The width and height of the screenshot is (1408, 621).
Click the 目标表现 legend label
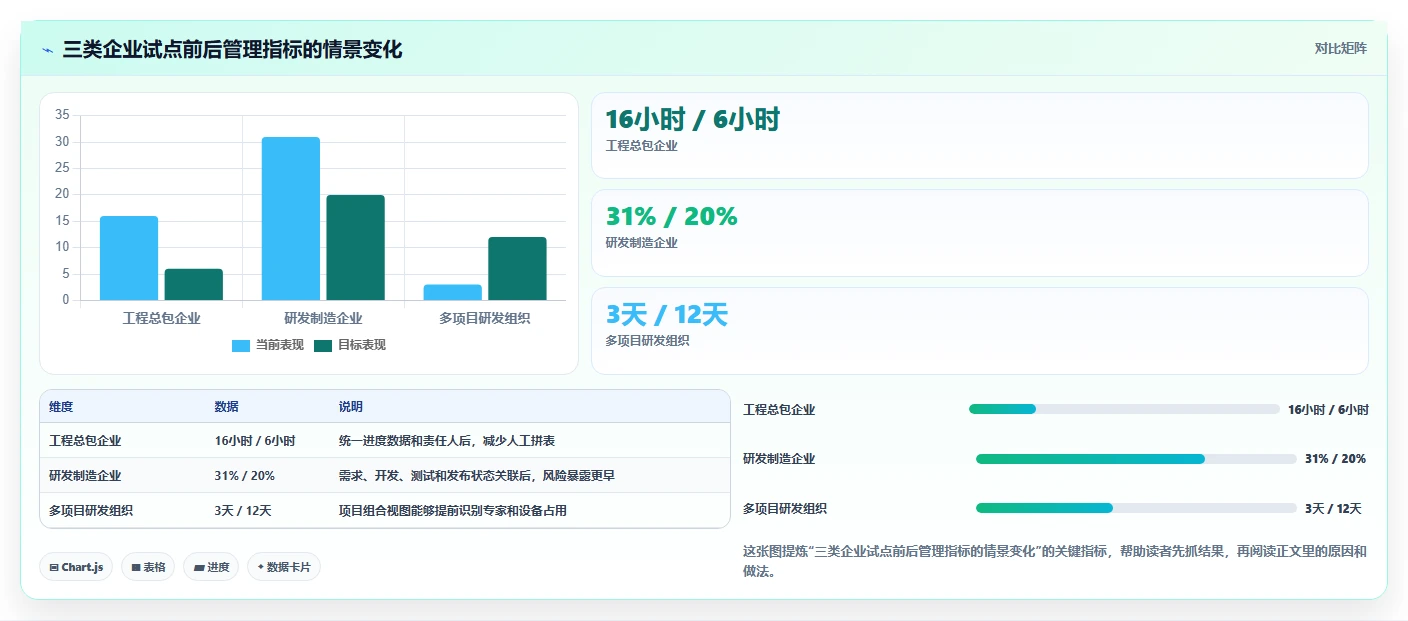coord(361,345)
